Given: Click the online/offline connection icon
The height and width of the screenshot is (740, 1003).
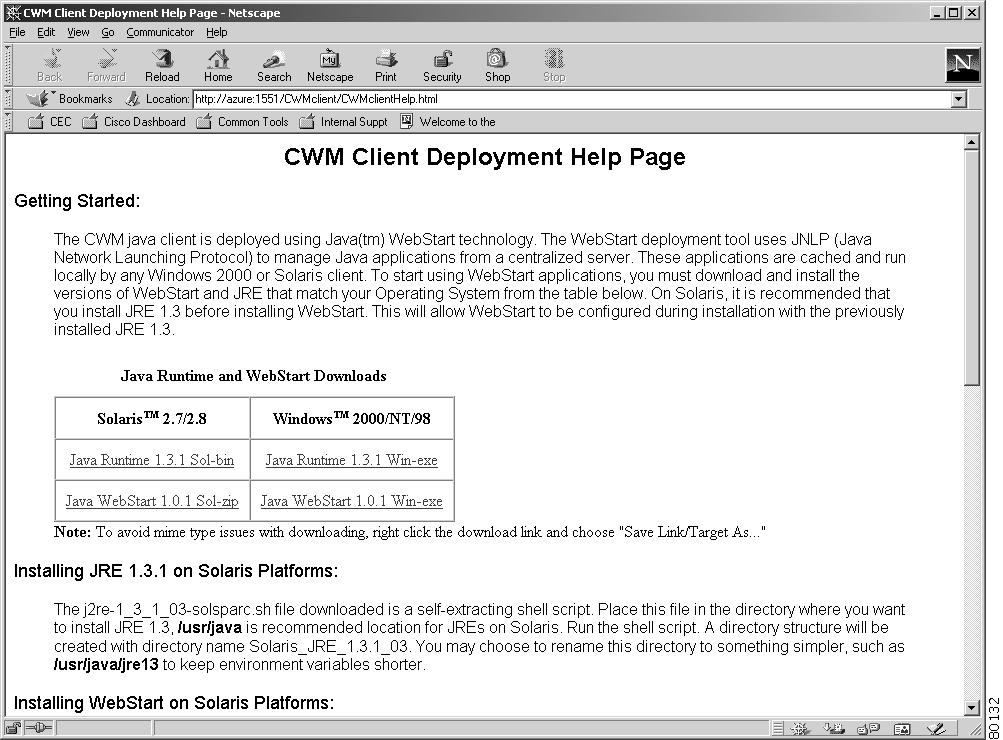Looking at the screenshot, I should [x=38, y=728].
